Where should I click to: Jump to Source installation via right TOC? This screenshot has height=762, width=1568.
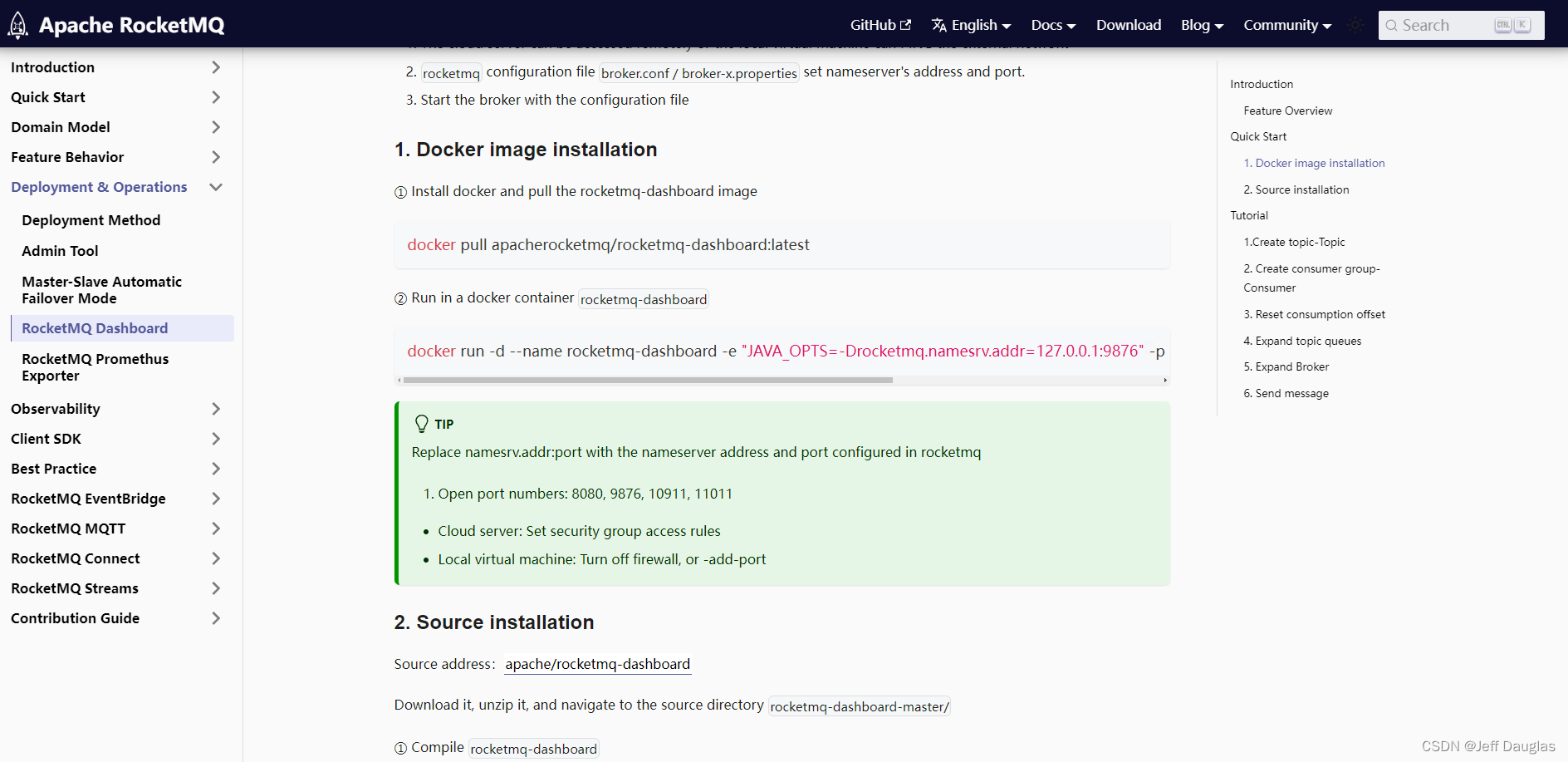(x=1296, y=189)
